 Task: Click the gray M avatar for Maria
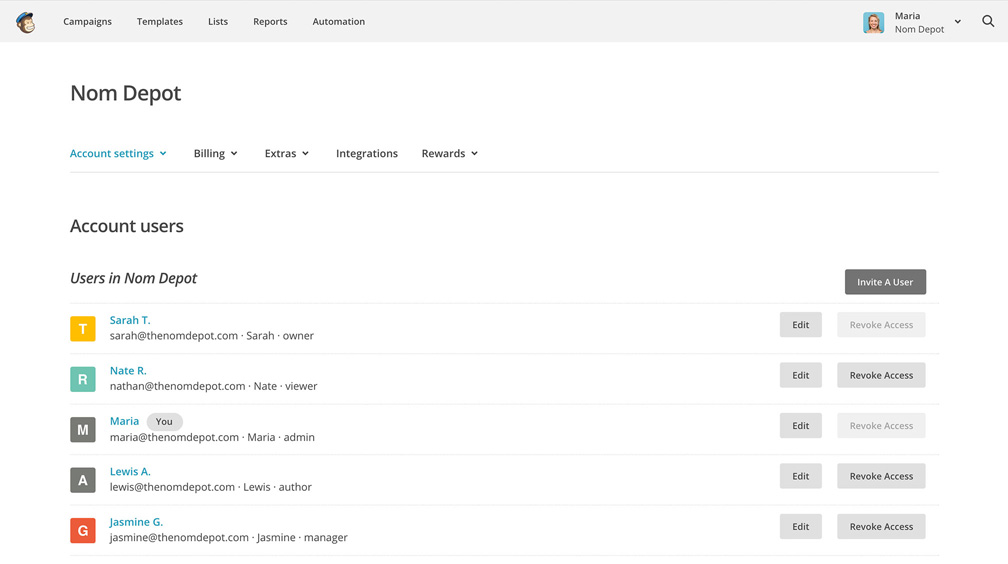(83, 429)
